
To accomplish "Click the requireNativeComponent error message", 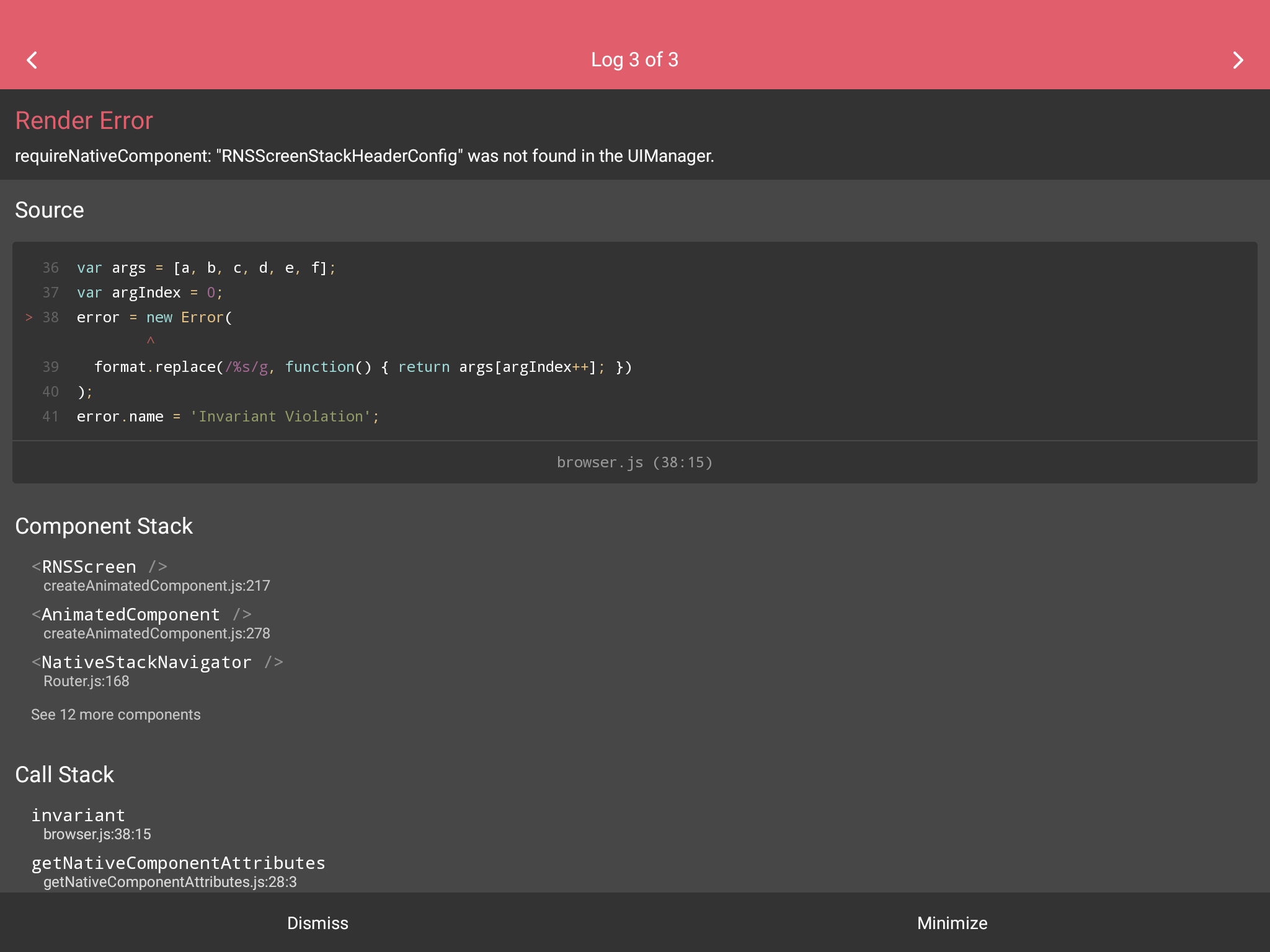I will coord(365,156).
